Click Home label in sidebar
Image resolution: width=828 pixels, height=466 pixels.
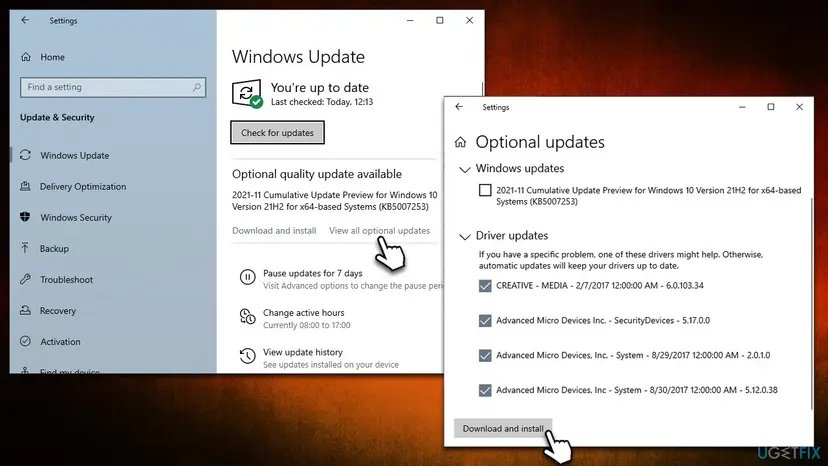[52, 57]
